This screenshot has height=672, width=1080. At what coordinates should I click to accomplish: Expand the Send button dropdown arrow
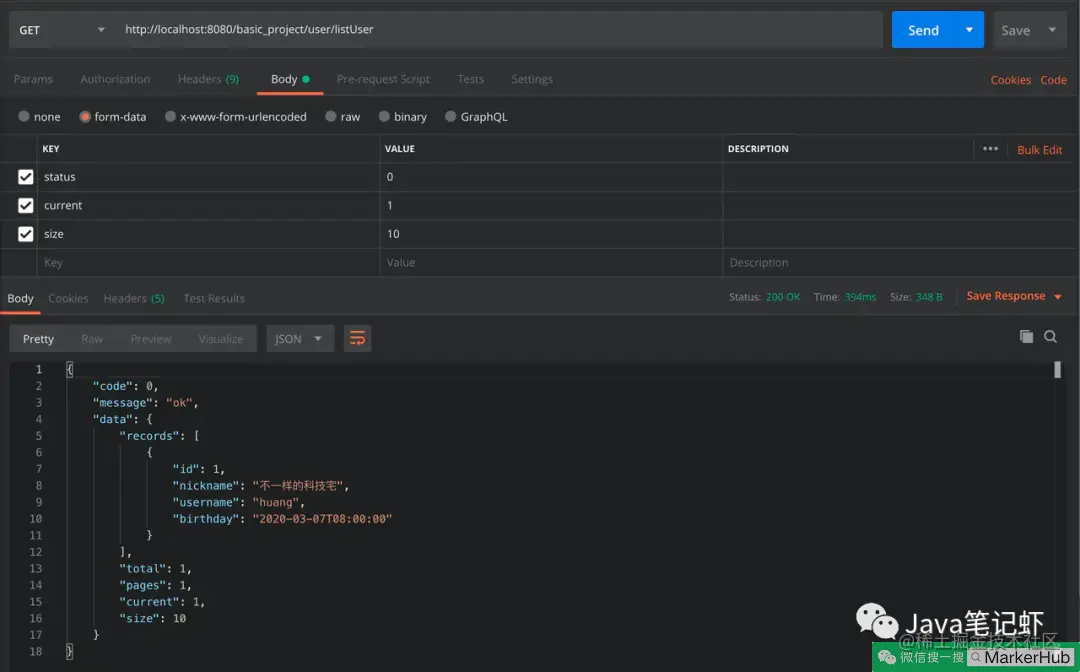click(x=969, y=30)
